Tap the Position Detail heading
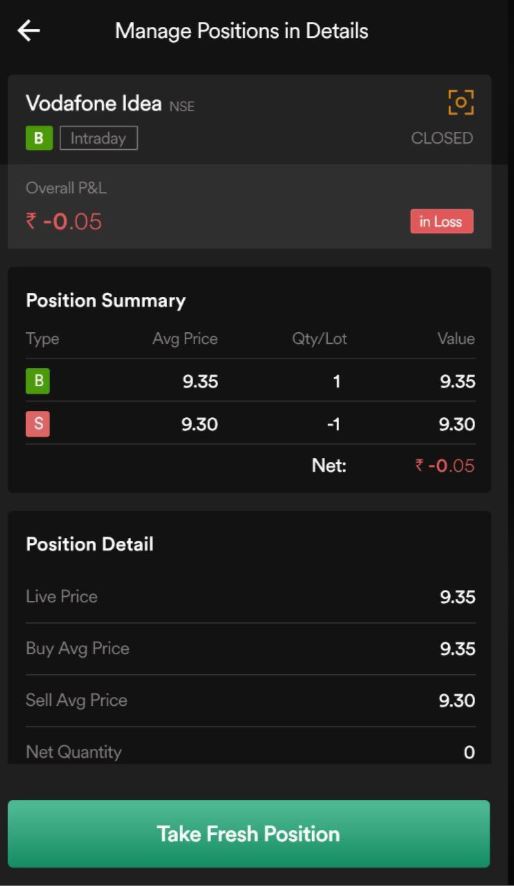The height and width of the screenshot is (886, 514). click(90, 544)
